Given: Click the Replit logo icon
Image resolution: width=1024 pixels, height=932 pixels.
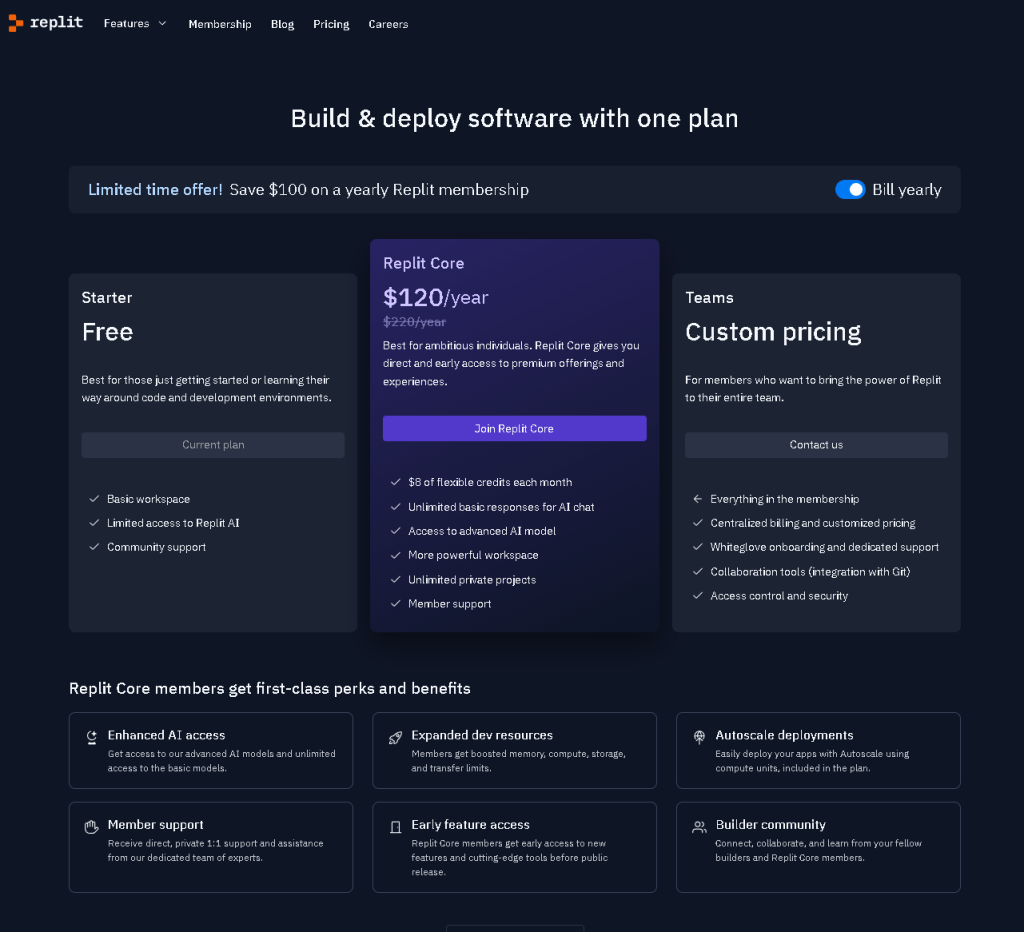Looking at the screenshot, I should coord(16,24).
